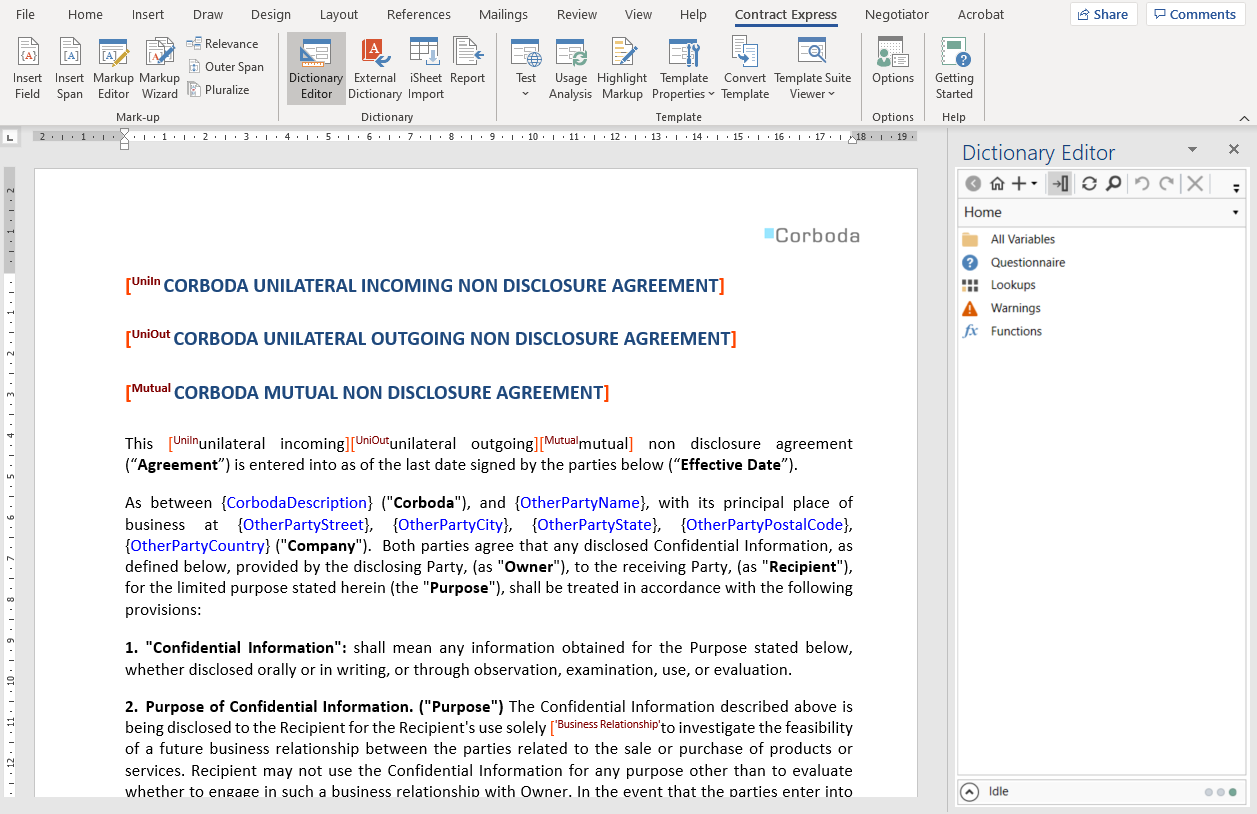Click the green status indicator dot
The width and height of the screenshot is (1257, 814).
point(1233,791)
